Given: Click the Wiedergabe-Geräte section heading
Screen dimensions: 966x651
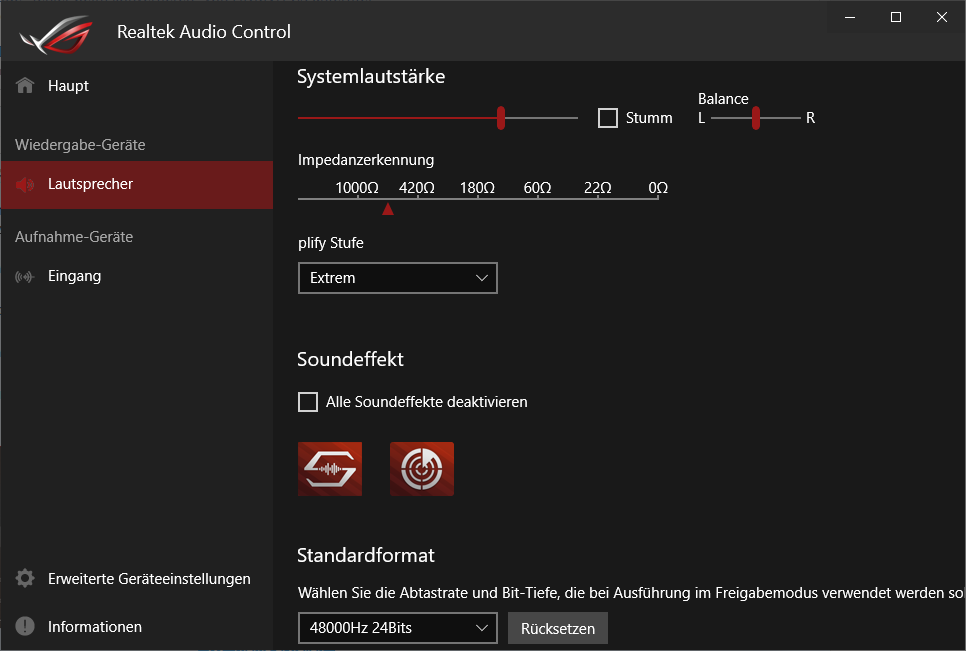Looking at the screenshot, I should [x=80, y=145].
